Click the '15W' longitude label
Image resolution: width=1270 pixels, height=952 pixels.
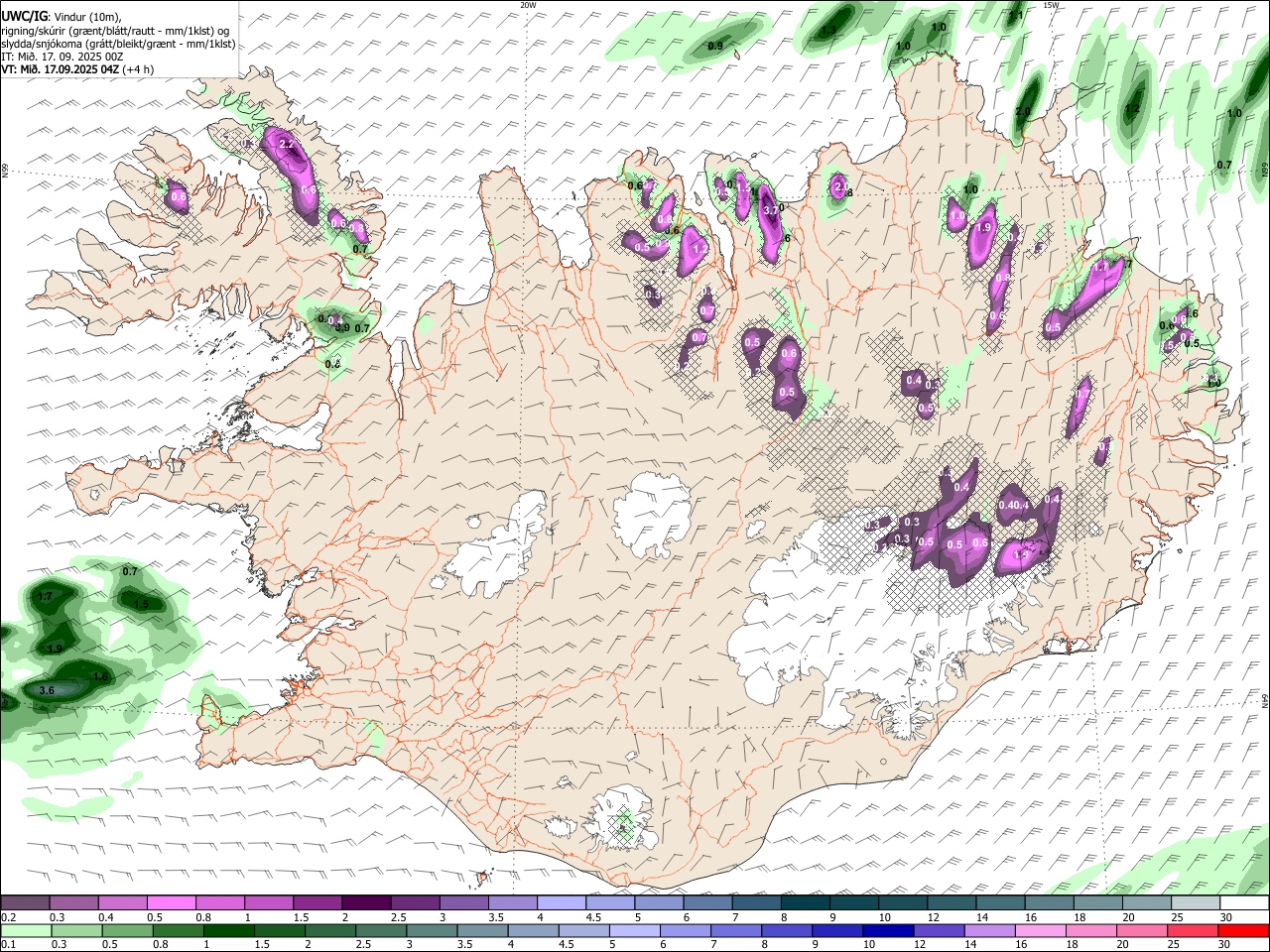coord(1052,5)
